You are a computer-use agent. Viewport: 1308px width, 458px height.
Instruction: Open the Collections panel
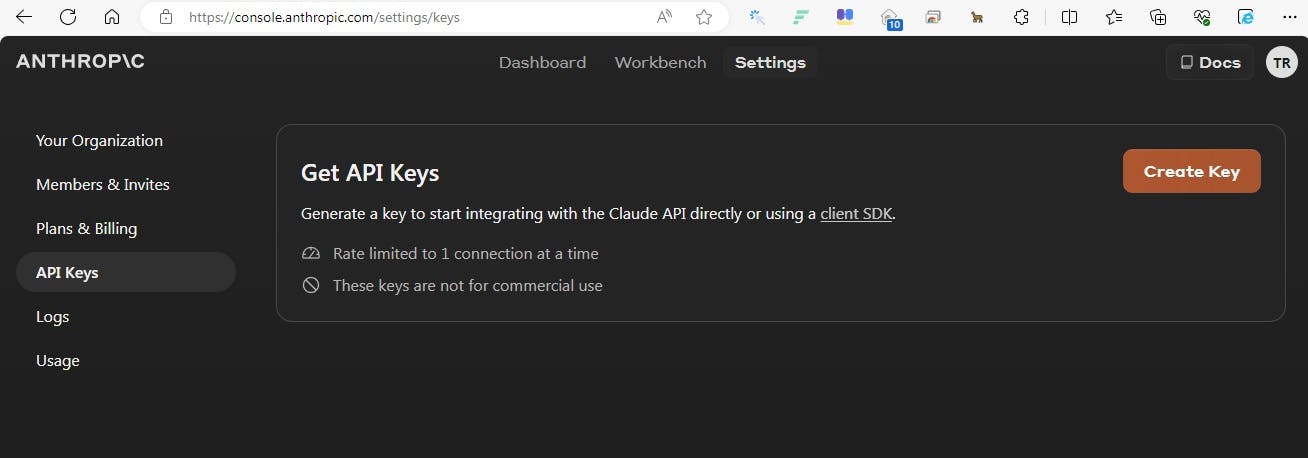1158,17
